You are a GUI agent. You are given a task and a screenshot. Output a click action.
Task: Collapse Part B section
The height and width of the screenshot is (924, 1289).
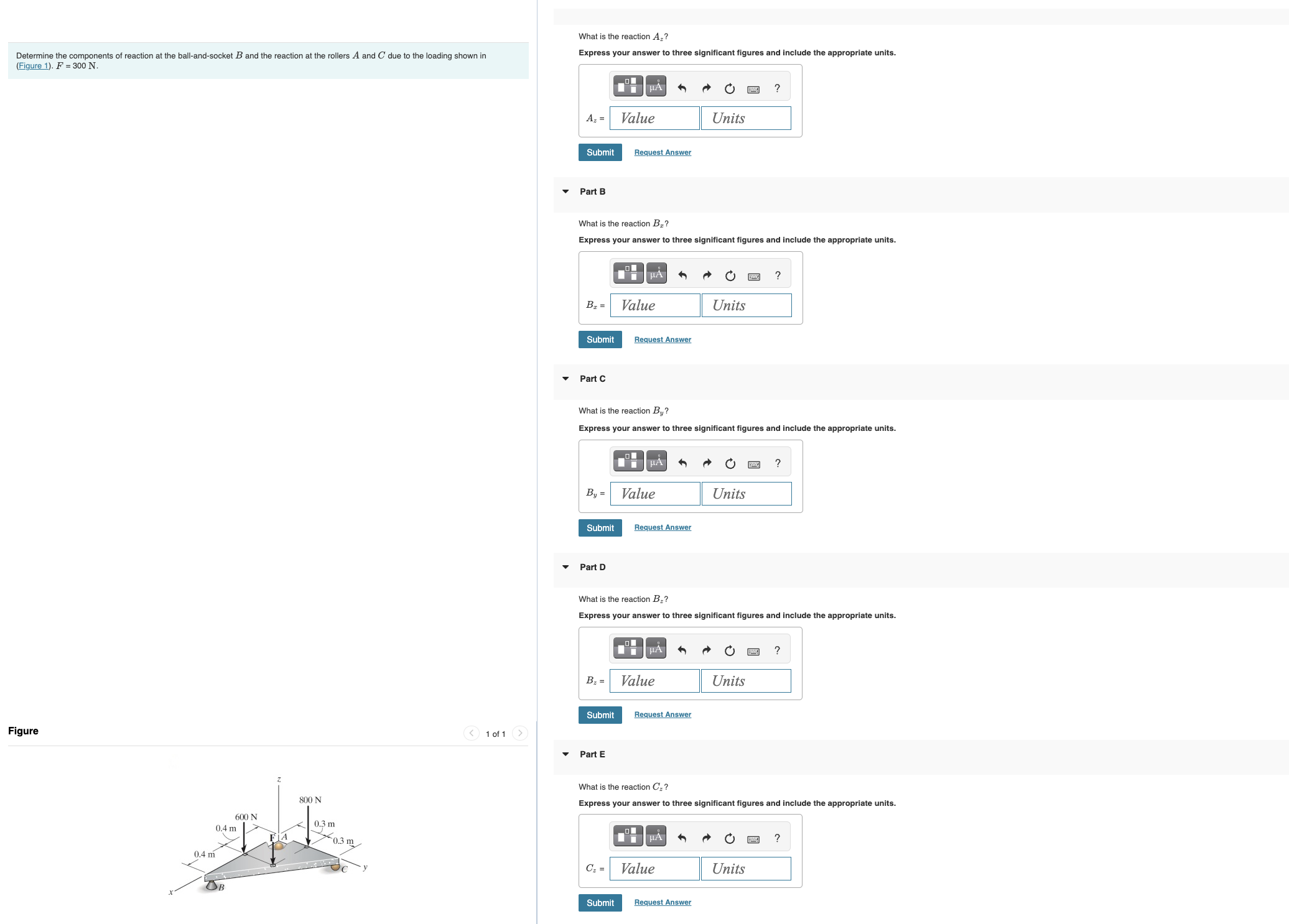(x=565, y=192)
